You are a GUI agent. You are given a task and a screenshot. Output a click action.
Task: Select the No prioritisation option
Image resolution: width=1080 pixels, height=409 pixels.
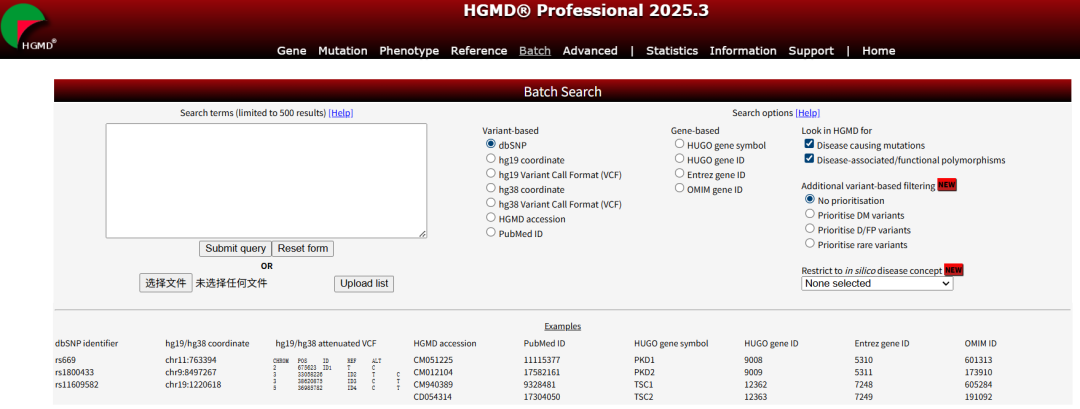point(810,200)
